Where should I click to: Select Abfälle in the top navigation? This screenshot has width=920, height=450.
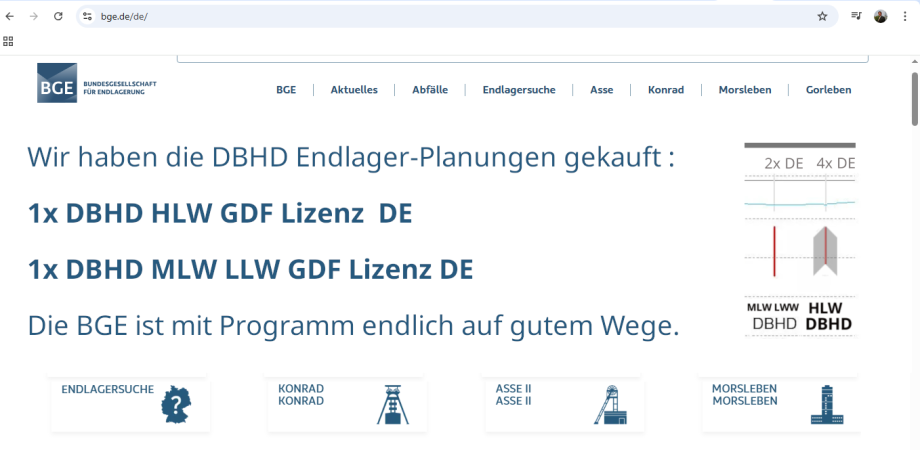click(x=430, y=90)
